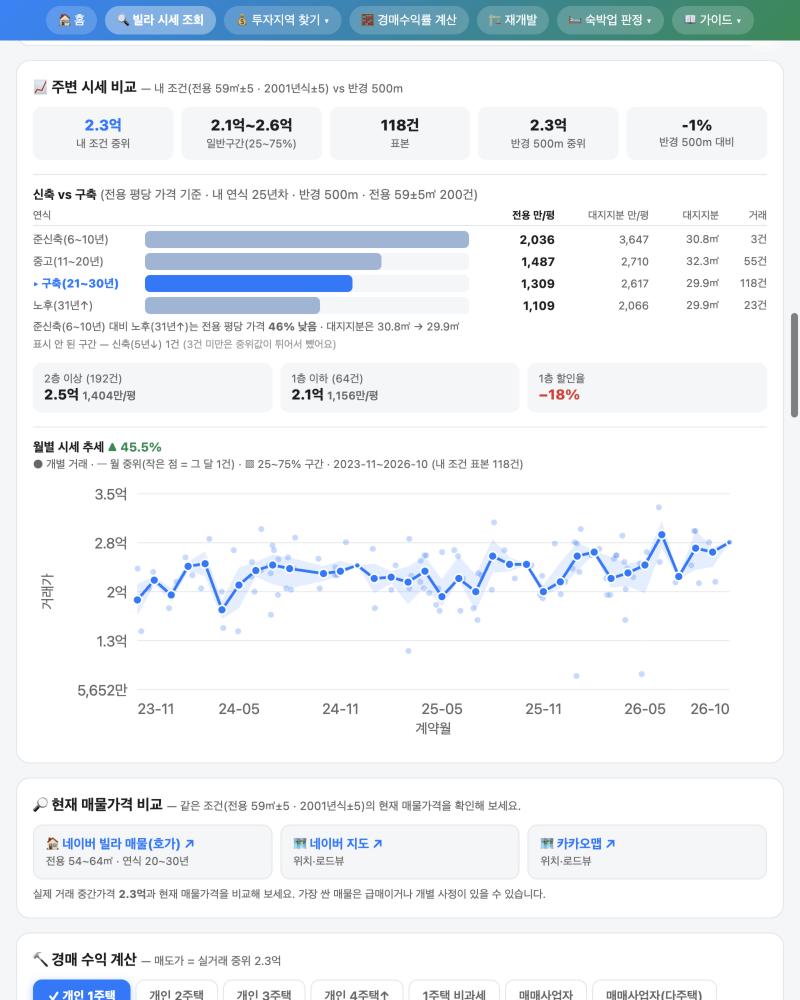Click the map icon in 네이버 지도 card
The width and height of the screenshot is (800, 1000).
coord(300,843)
